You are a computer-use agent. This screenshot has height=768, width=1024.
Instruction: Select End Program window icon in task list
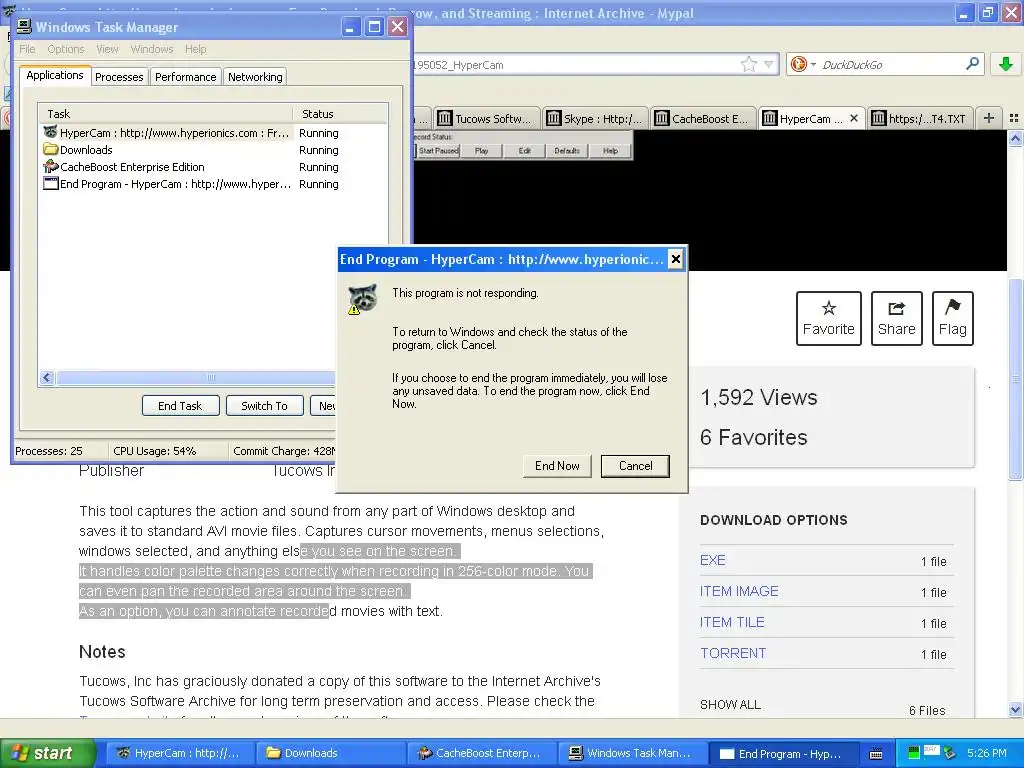[x=51, y=184]
